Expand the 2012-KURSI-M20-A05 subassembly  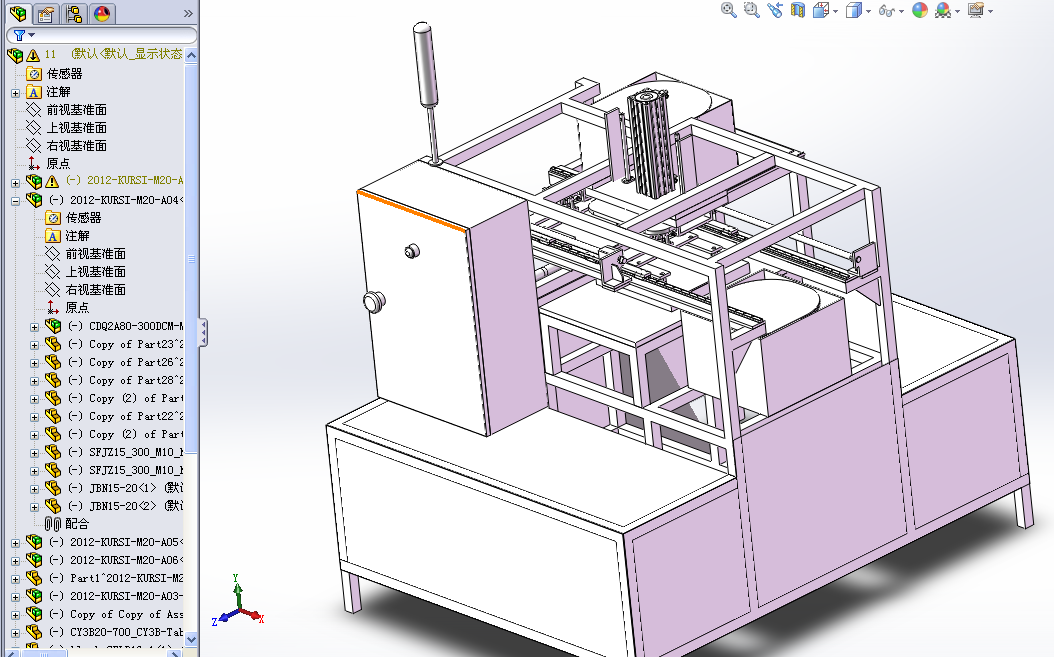pyautogui.click(x=15, y=543)
